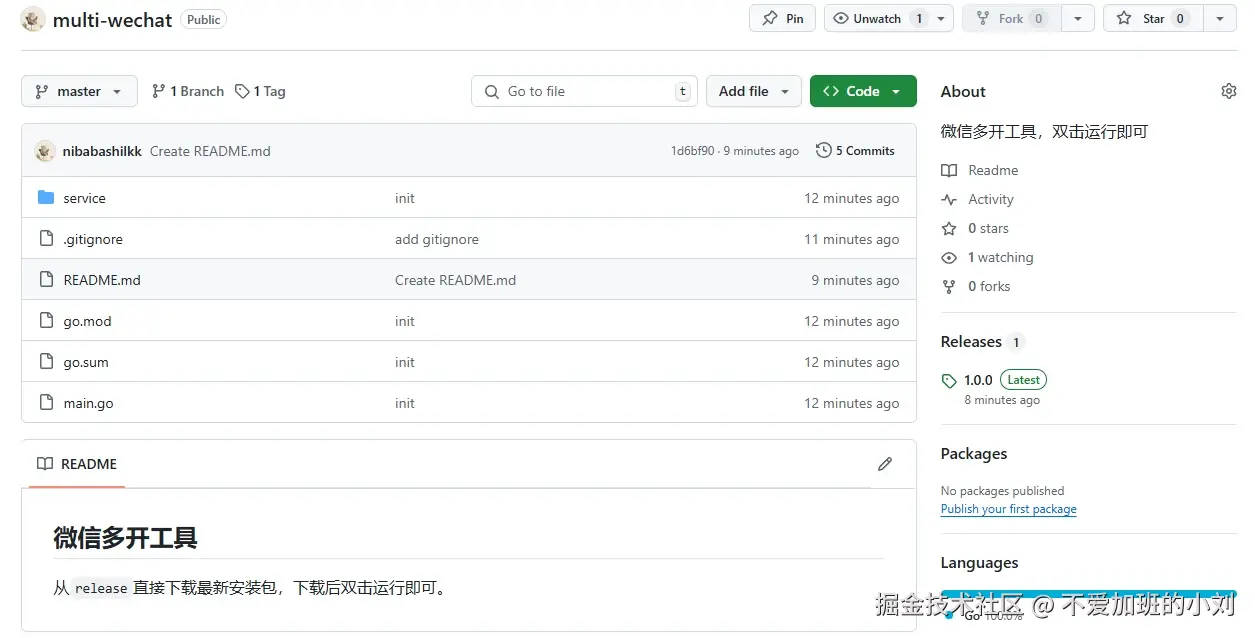Open the About settings gear icon
This screenshot has height=638, width=1255.
(1228, 91)
